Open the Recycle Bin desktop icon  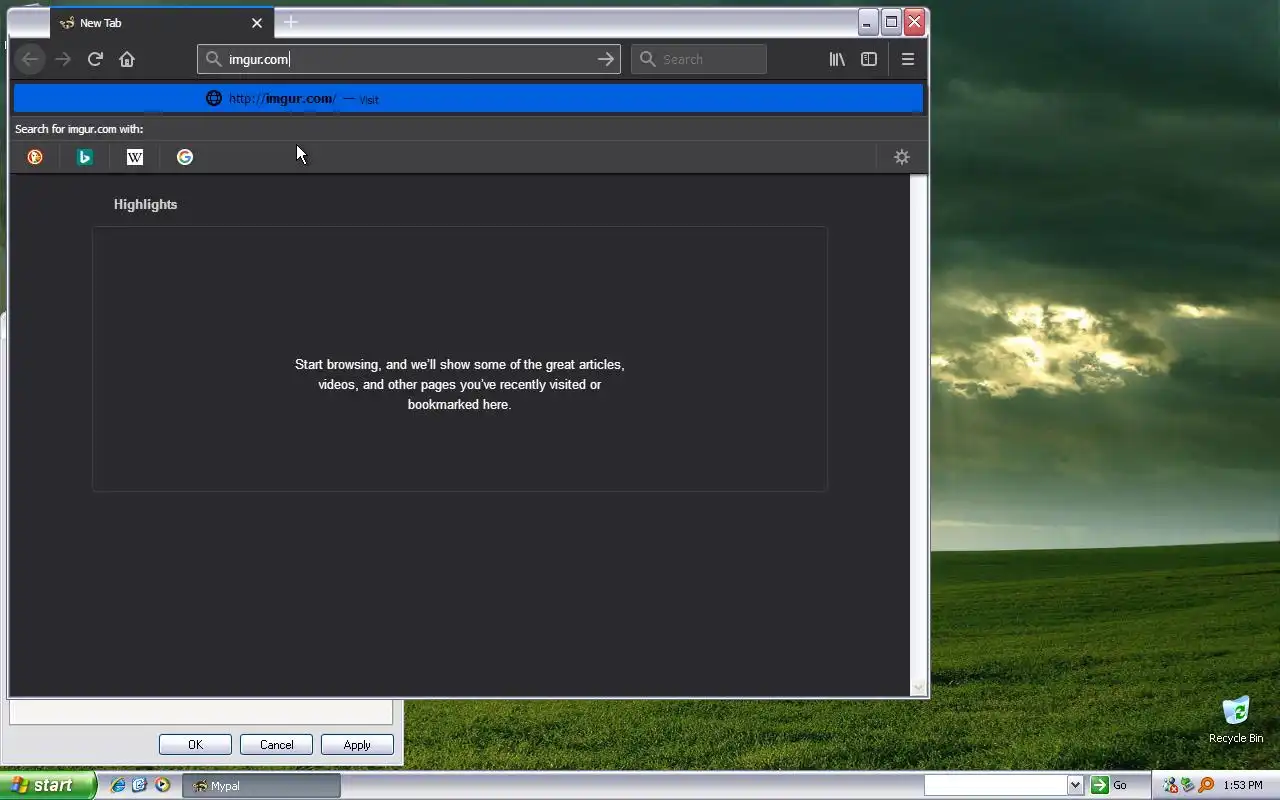click(1236, 720)
